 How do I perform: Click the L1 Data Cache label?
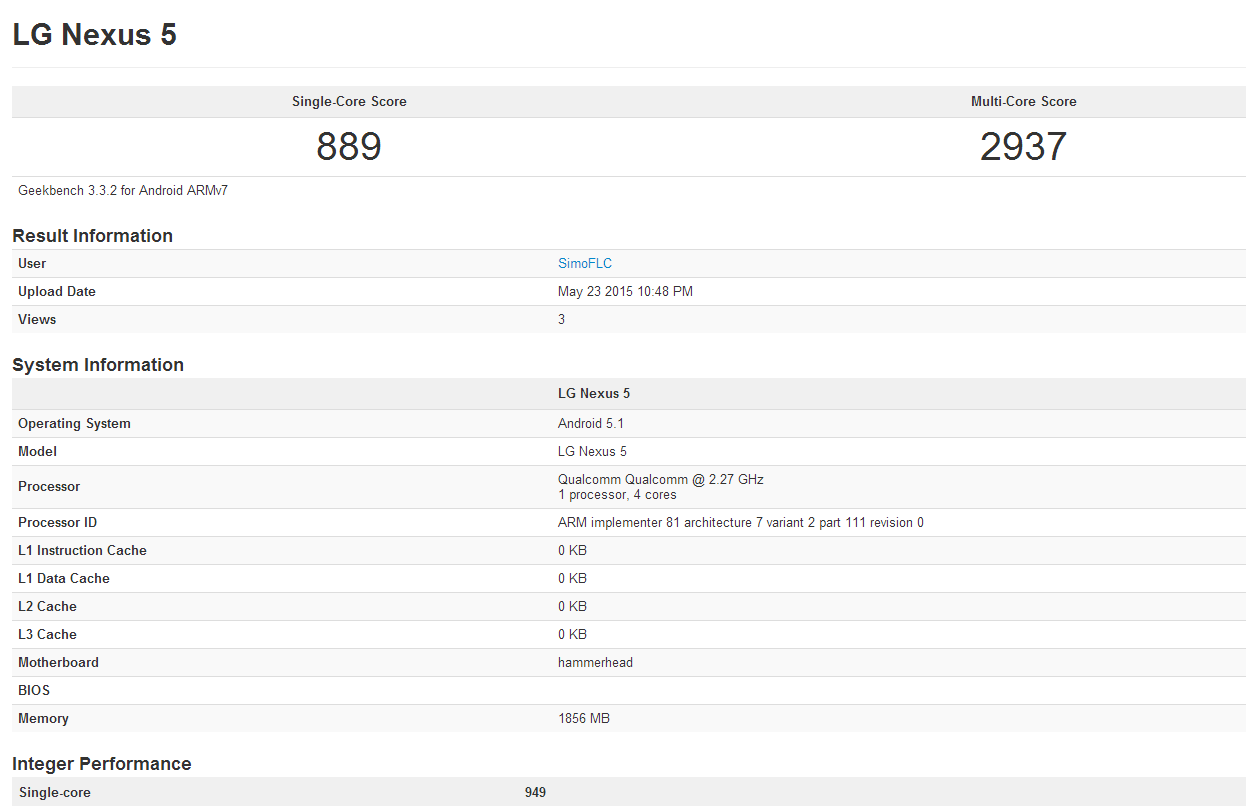(64, 579)
